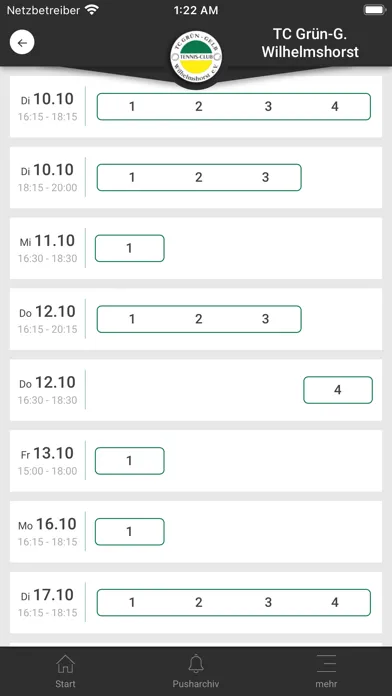Select court 2 on Di 10.10 18:15
This screenshot has width=392, height=696.
click(198, 178)
